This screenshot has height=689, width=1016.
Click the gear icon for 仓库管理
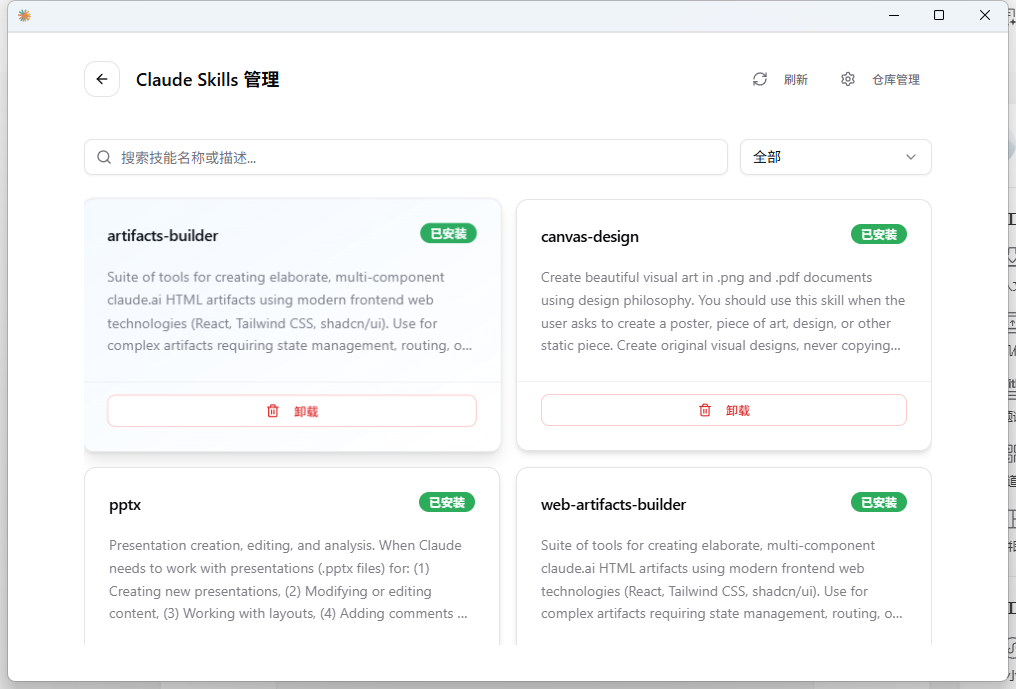tap(848, 79)
